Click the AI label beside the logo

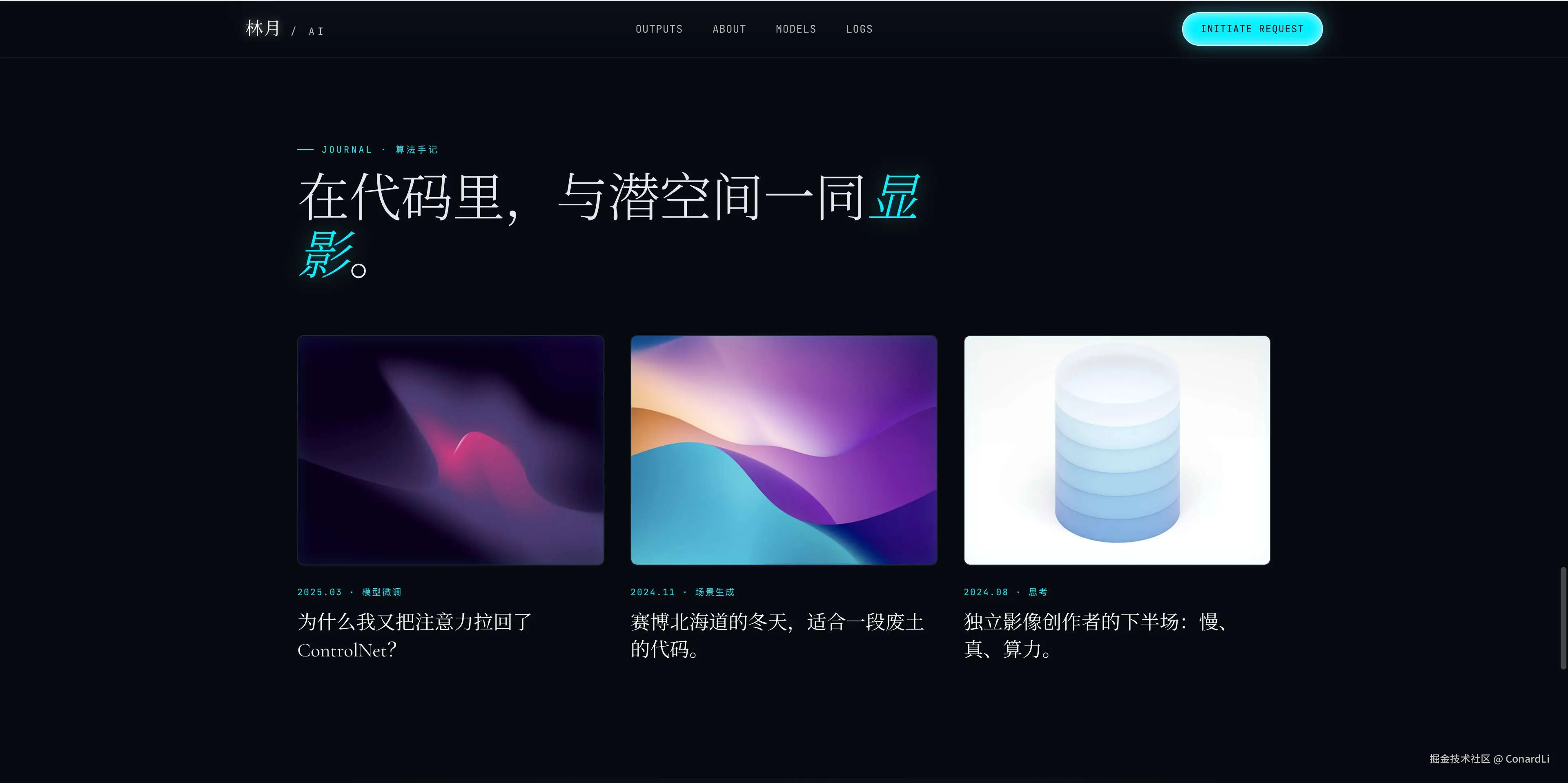tap(316, 31)
